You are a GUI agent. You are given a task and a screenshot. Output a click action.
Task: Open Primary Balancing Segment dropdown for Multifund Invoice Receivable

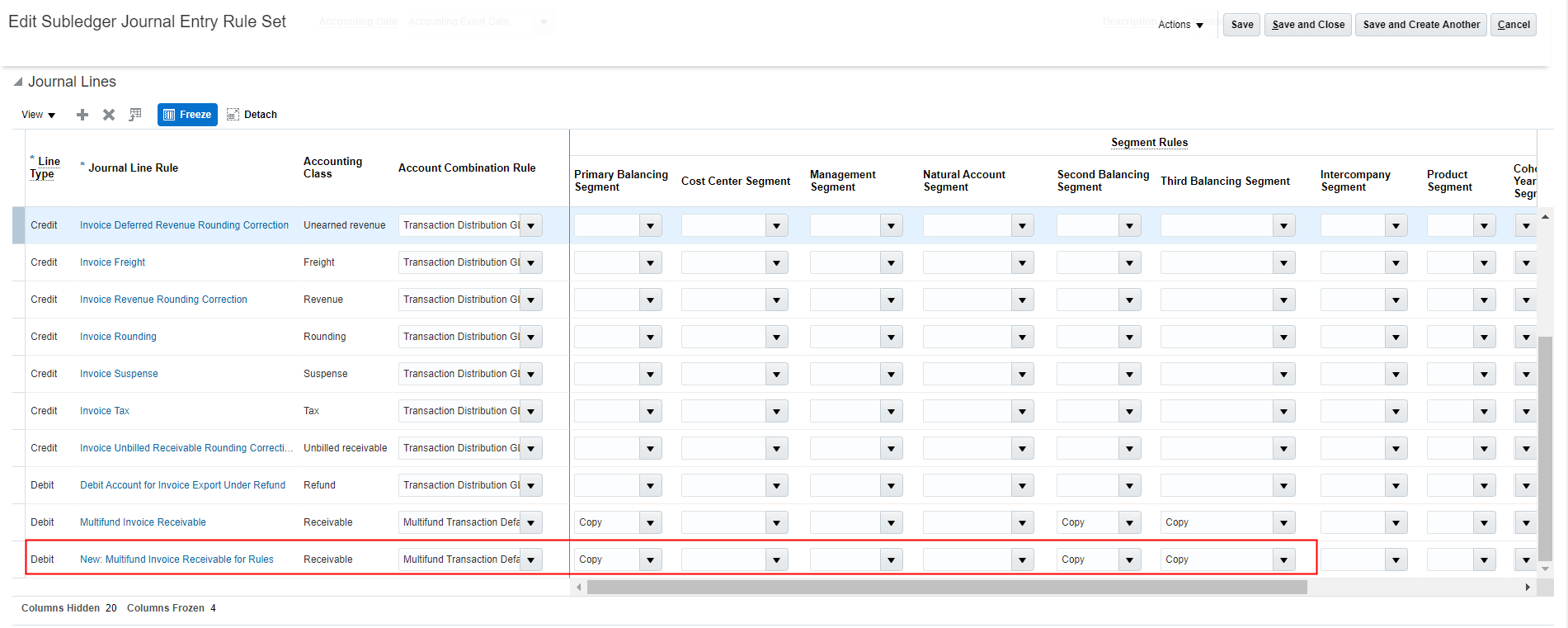click(x=650, y=522)
